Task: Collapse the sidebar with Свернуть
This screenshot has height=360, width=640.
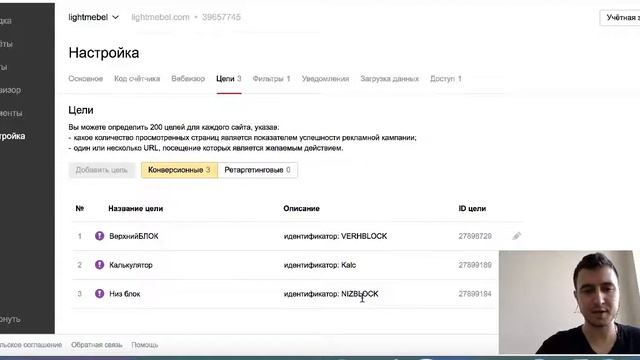Action: coord(10,319)
